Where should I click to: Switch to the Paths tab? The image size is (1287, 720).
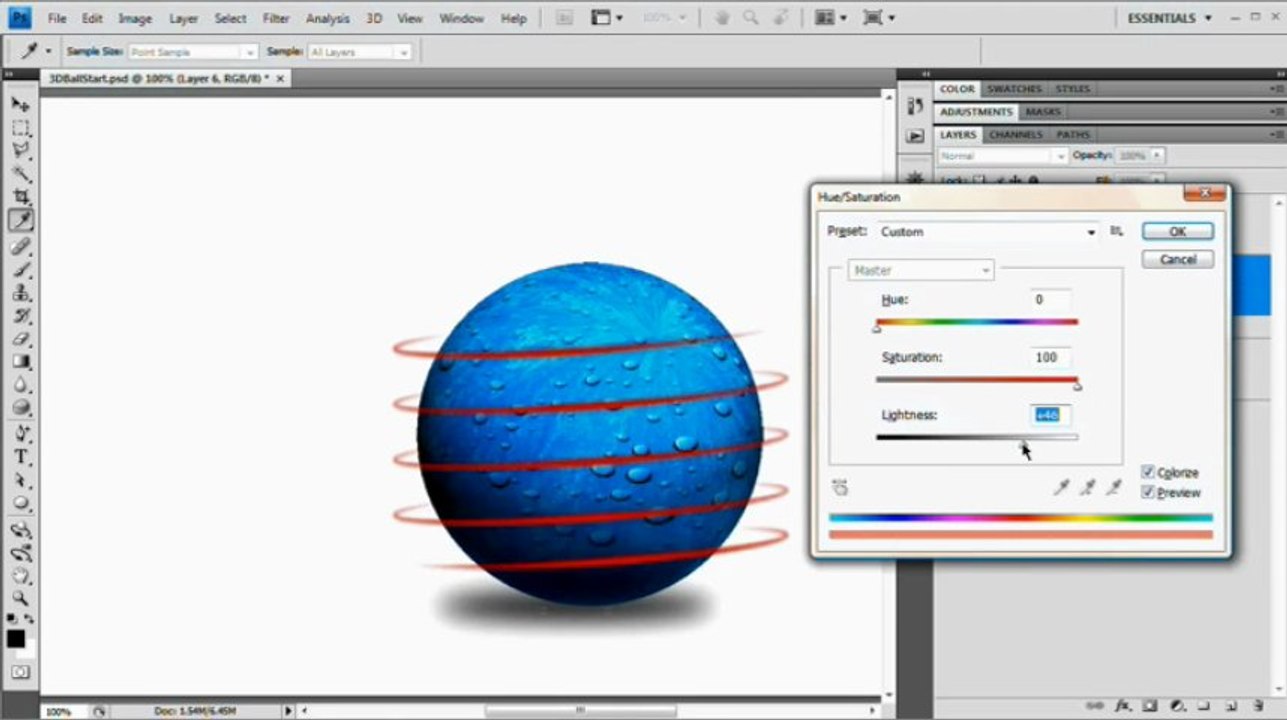click(x=1073, y=134)
